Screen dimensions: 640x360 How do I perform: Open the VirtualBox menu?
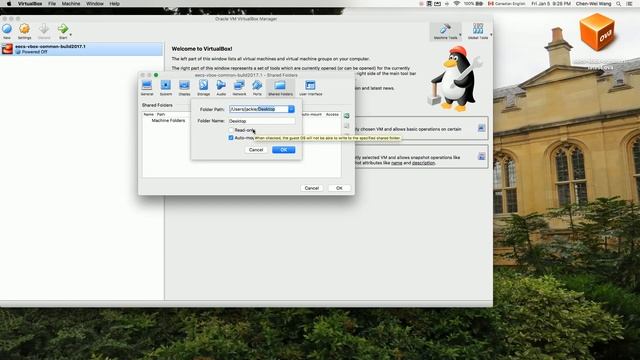pos(30,4)
